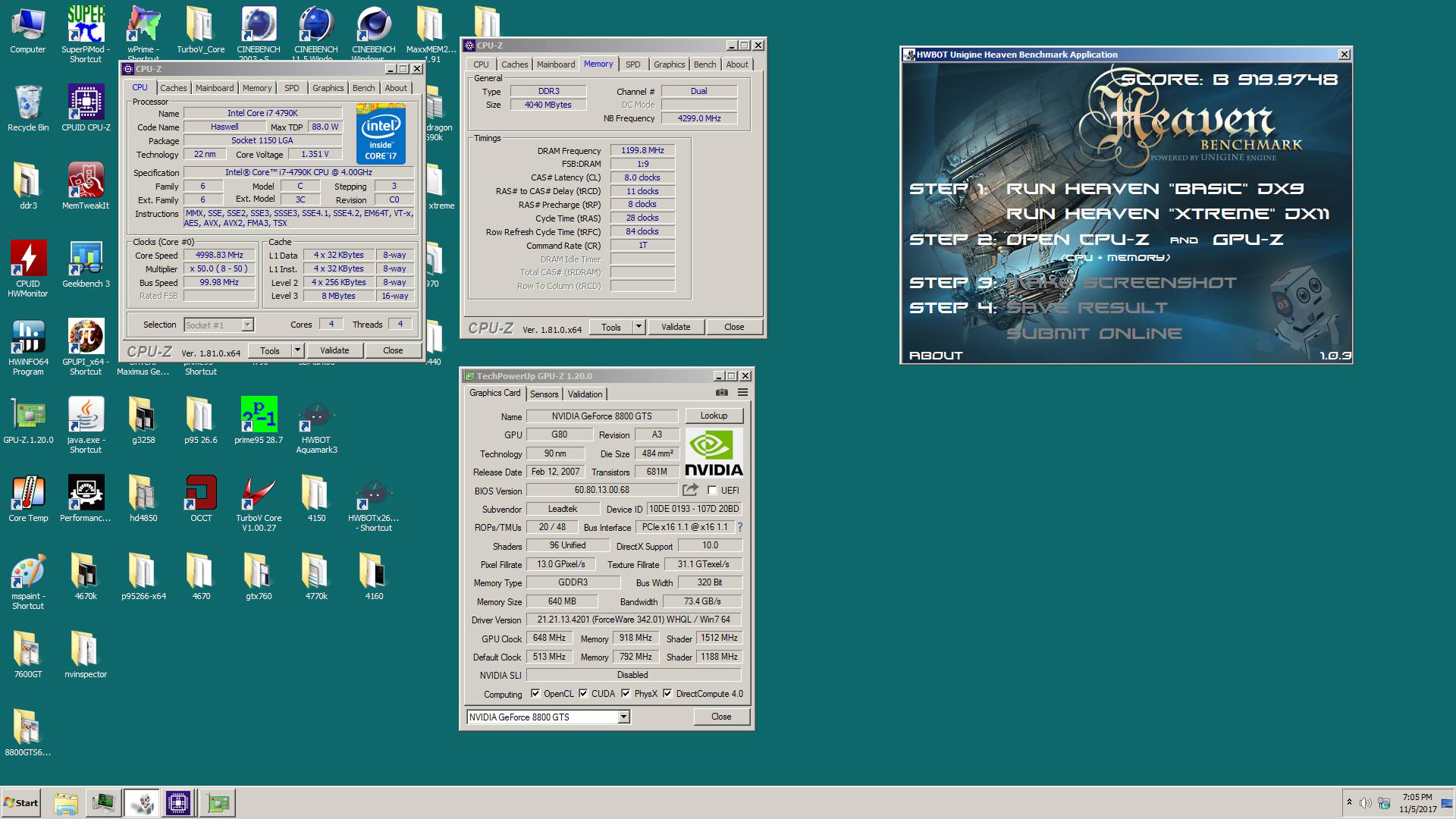Open GPU-Z.1.20.0 desktop icon
Screen dimensions: 1456x819
coord(28,420)
